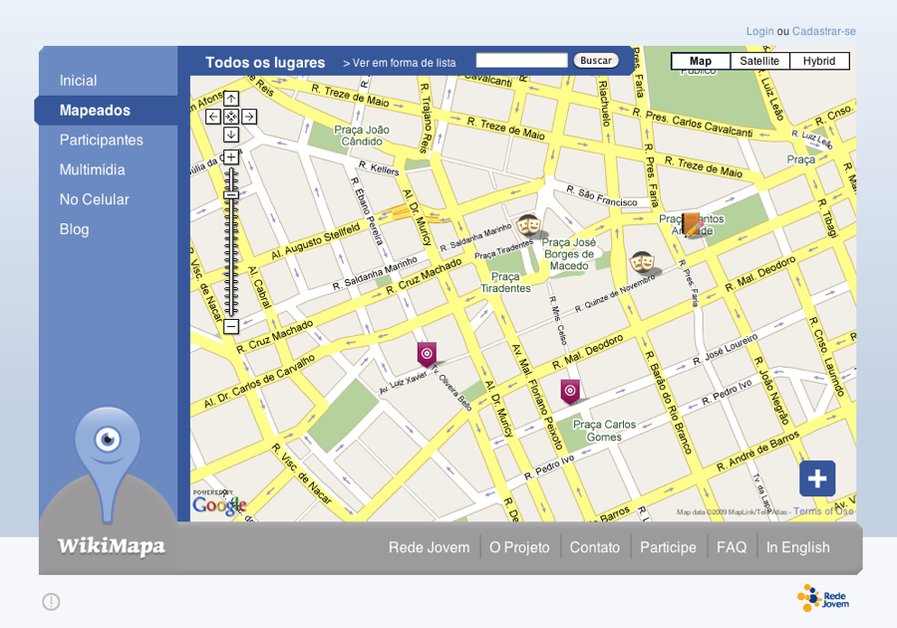Click the Rede Jovem logo

[823, 598]
